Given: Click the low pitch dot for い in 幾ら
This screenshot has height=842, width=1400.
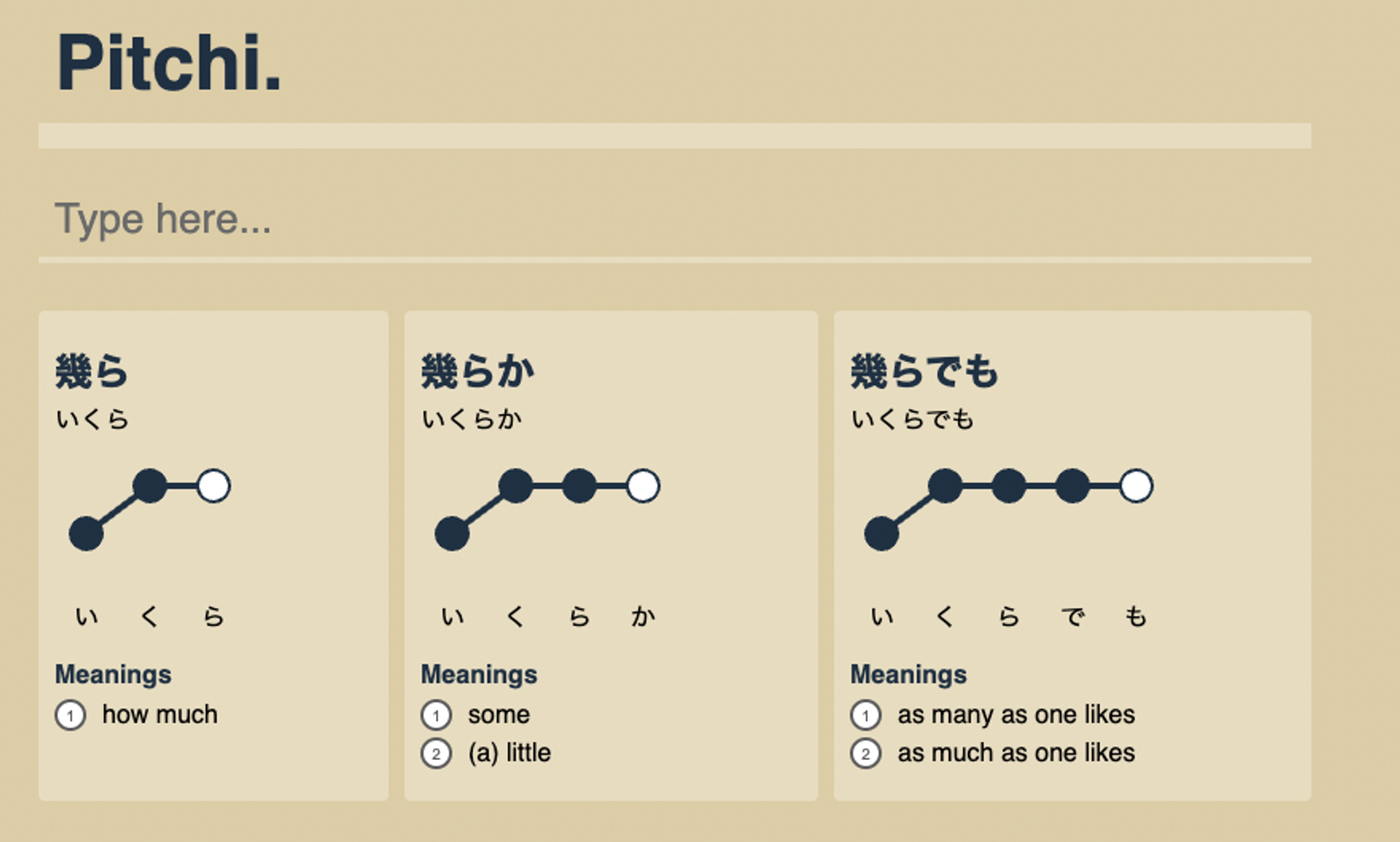Looking at the screenshot, I should pyautogui.click(x=86, y=533).
